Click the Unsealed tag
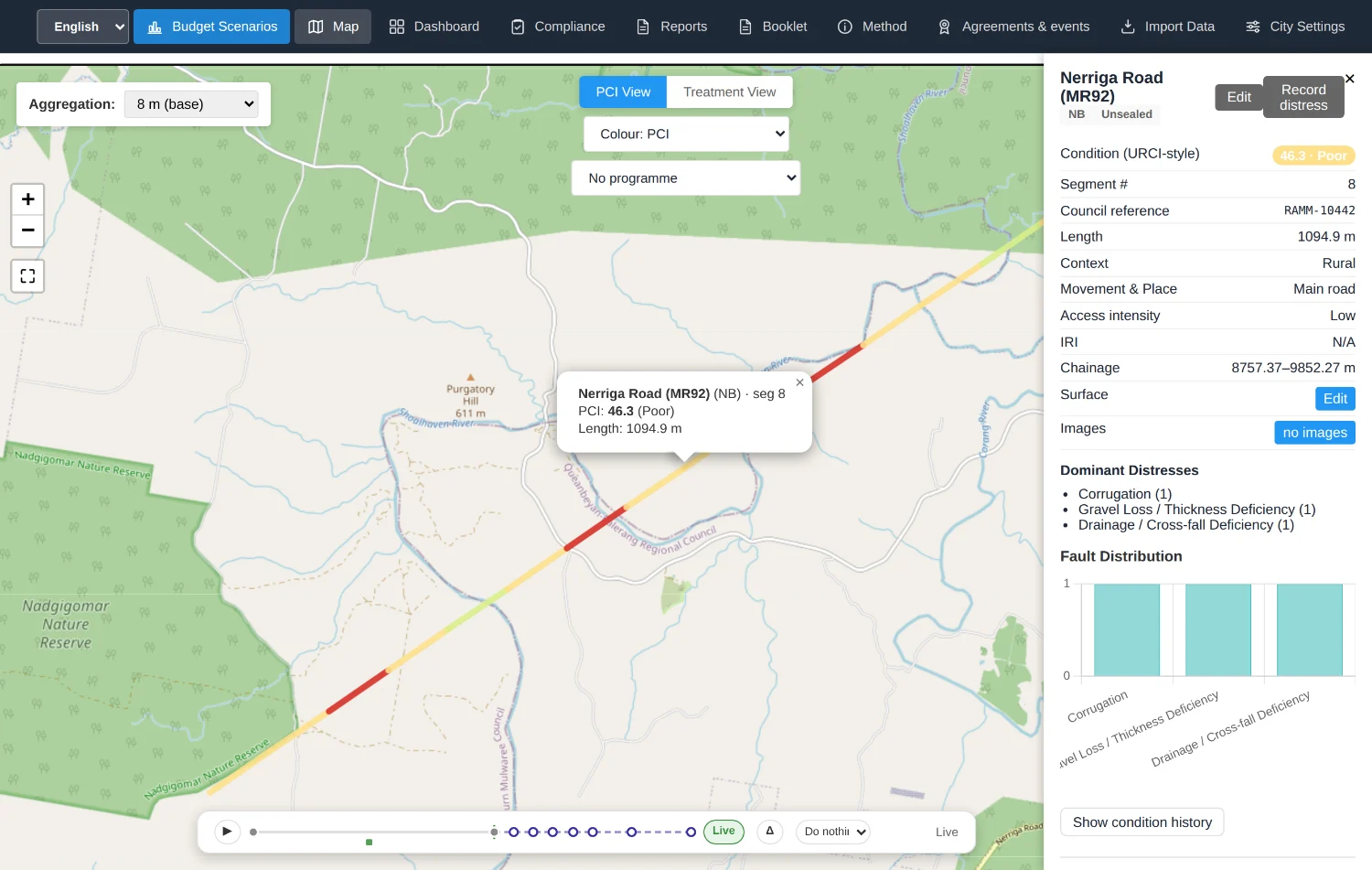Screen dimensions: 1372x870 1126,114
